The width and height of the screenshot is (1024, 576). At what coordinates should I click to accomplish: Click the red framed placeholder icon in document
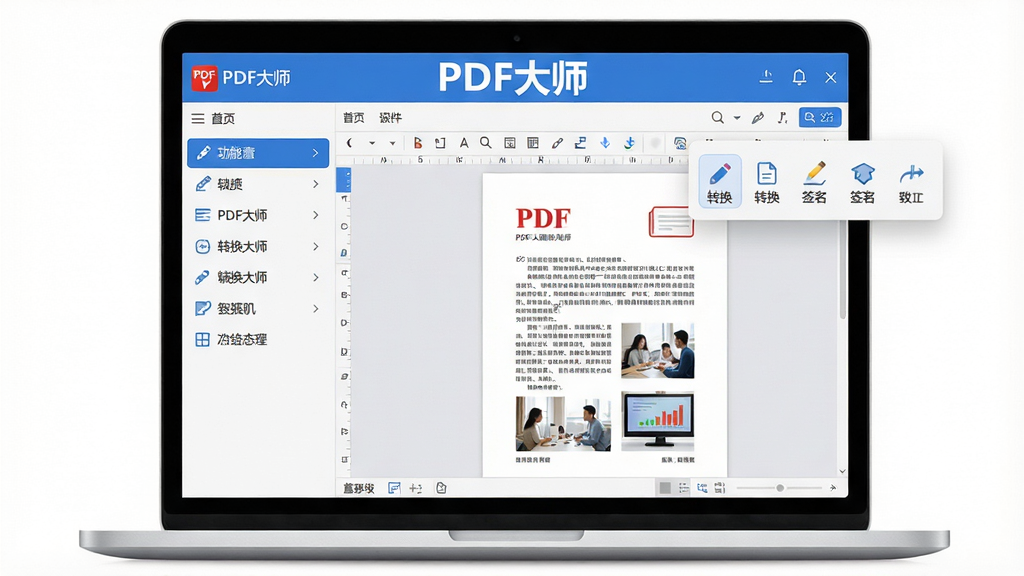pos(671,221)
